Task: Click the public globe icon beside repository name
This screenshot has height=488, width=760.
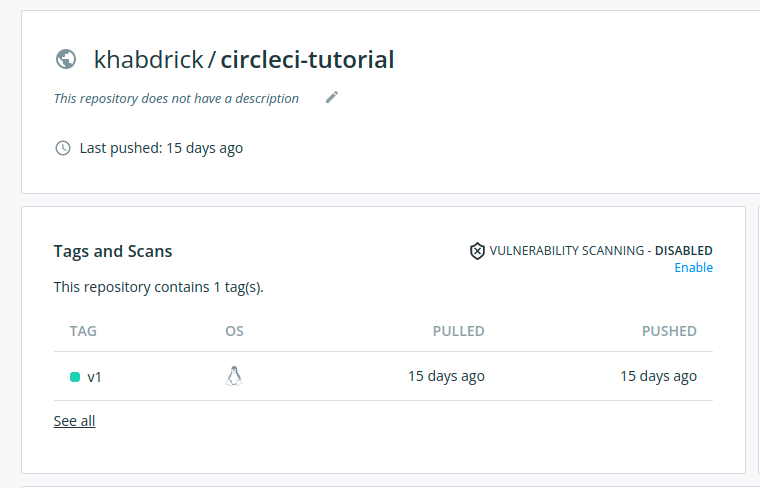Action: coord(66,60)
